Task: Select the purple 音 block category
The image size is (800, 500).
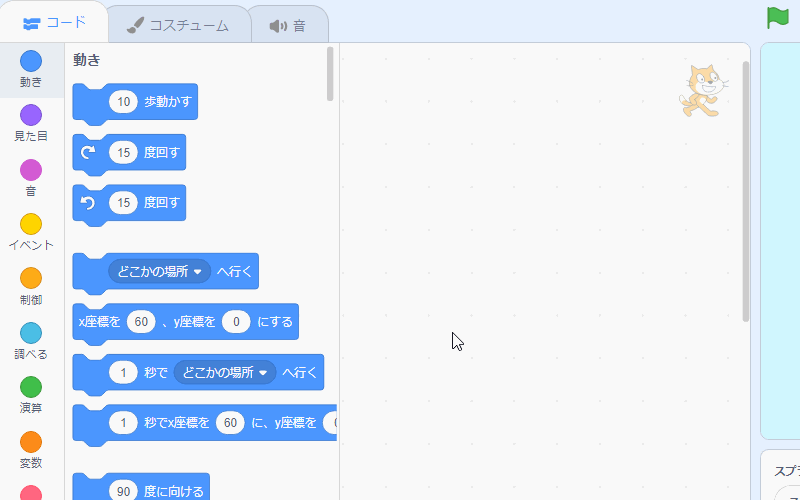Action: (x=31, y=178)
